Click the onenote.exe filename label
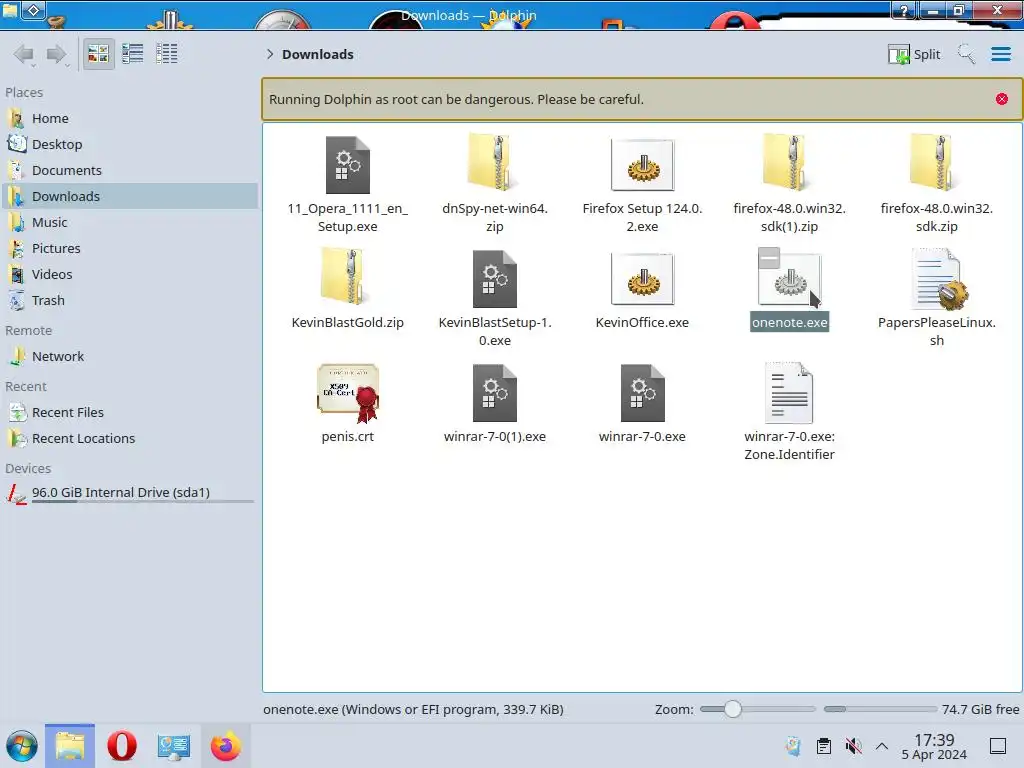The width and height of the screenshot is (1024, 768). click(x=790, y=323)
